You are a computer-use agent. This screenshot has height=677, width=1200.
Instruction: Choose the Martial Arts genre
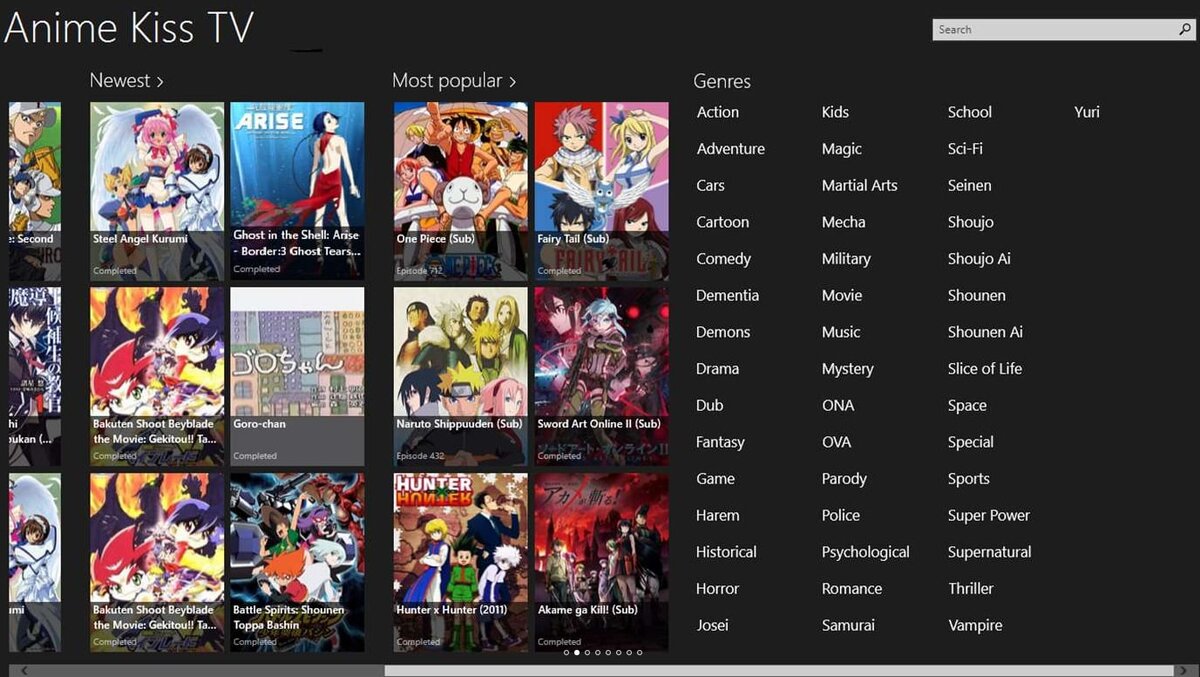(860, 185)
